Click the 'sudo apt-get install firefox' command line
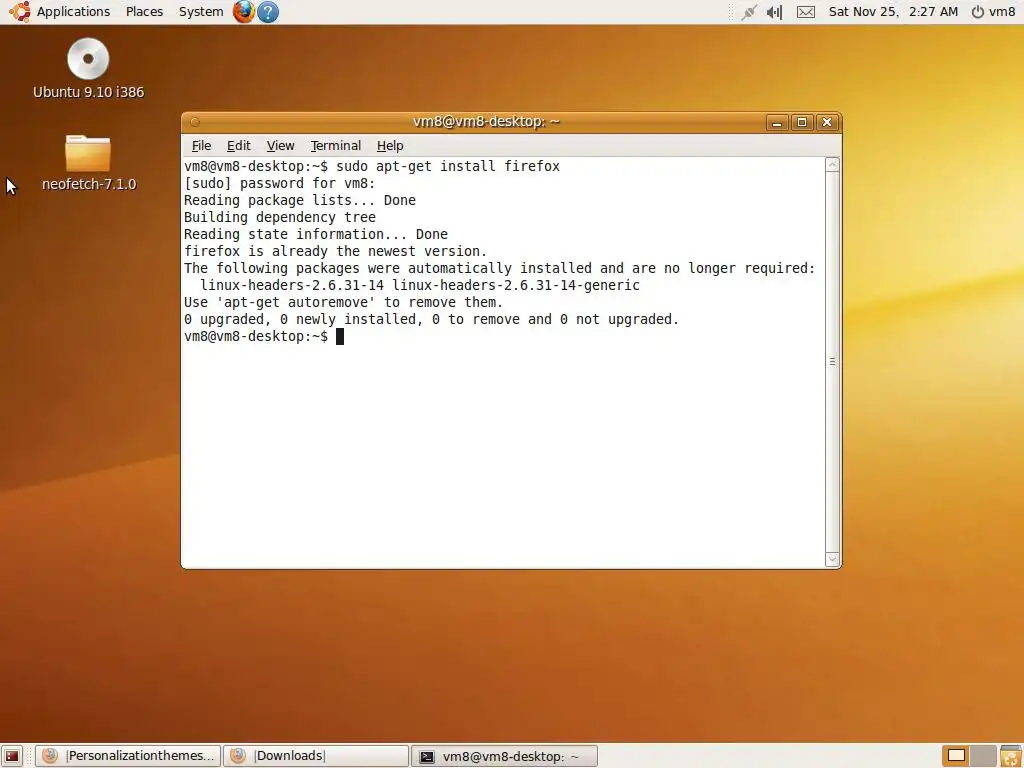 point(448,166)
